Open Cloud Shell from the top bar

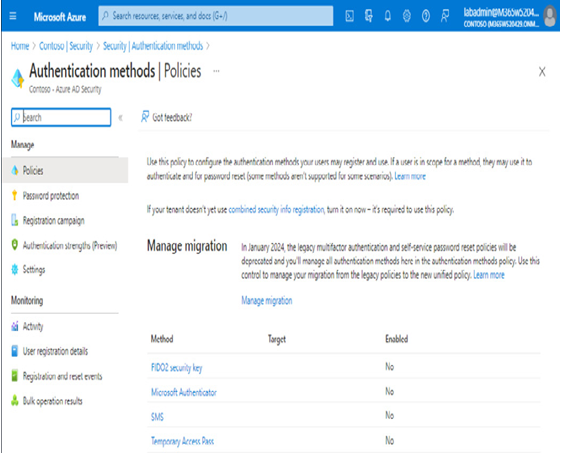350,16
